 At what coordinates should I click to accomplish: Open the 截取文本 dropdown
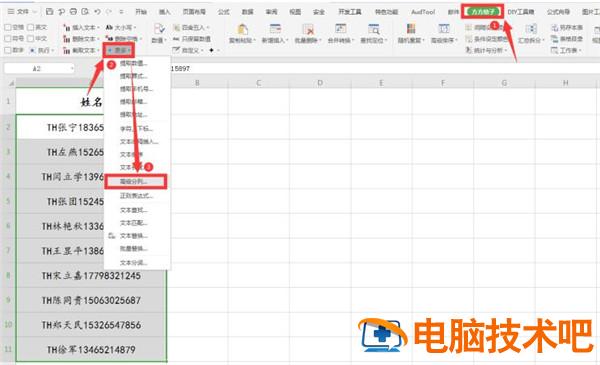[82, 51]
